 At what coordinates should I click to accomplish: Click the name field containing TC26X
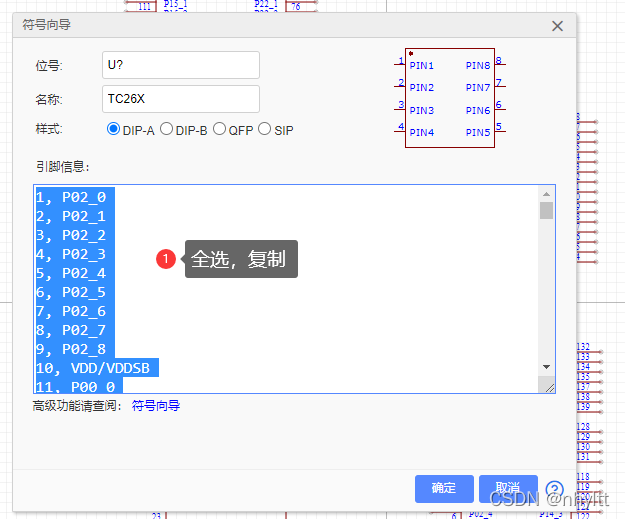click(181, 99)
